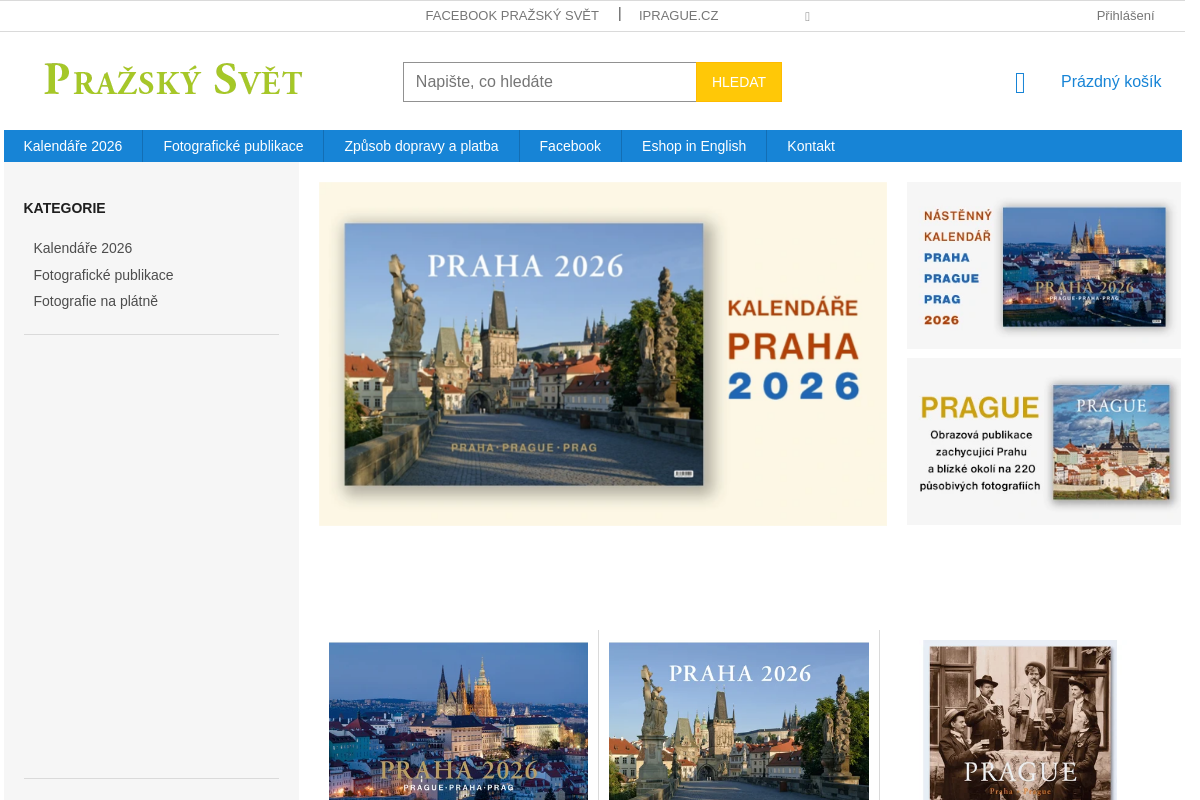Click the KATEGORIE sidebar heading

point(65,208)
